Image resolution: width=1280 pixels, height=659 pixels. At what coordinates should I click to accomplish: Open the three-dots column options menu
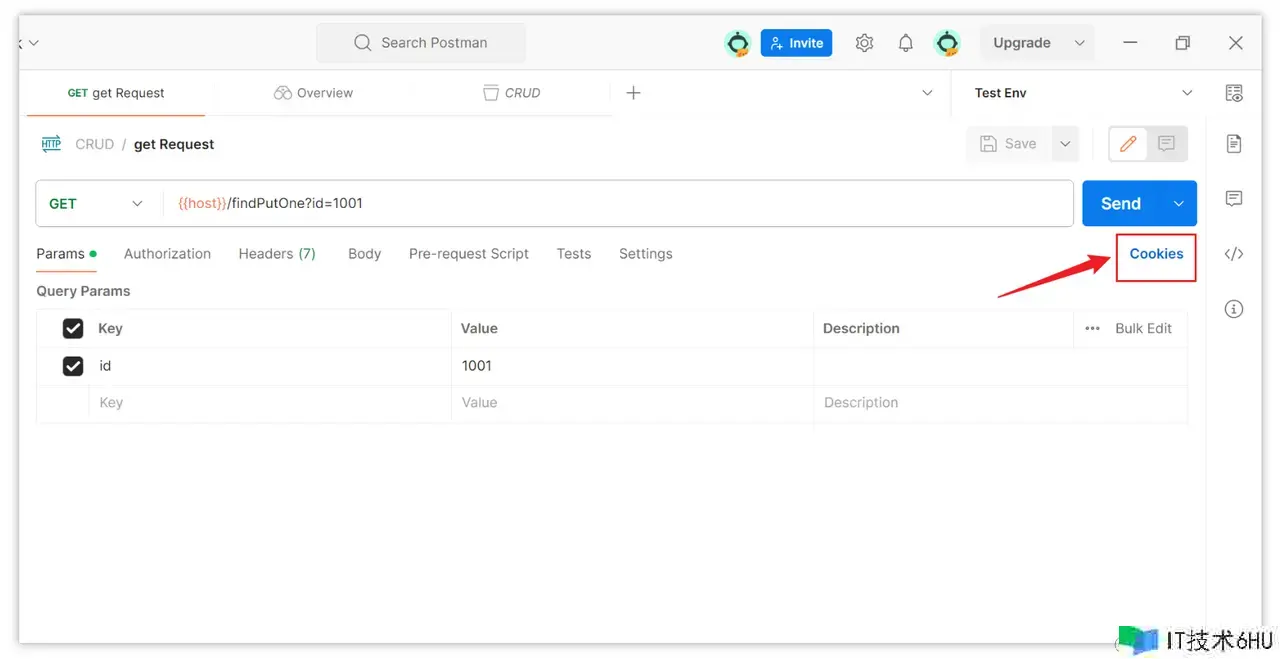(1092, 328)
